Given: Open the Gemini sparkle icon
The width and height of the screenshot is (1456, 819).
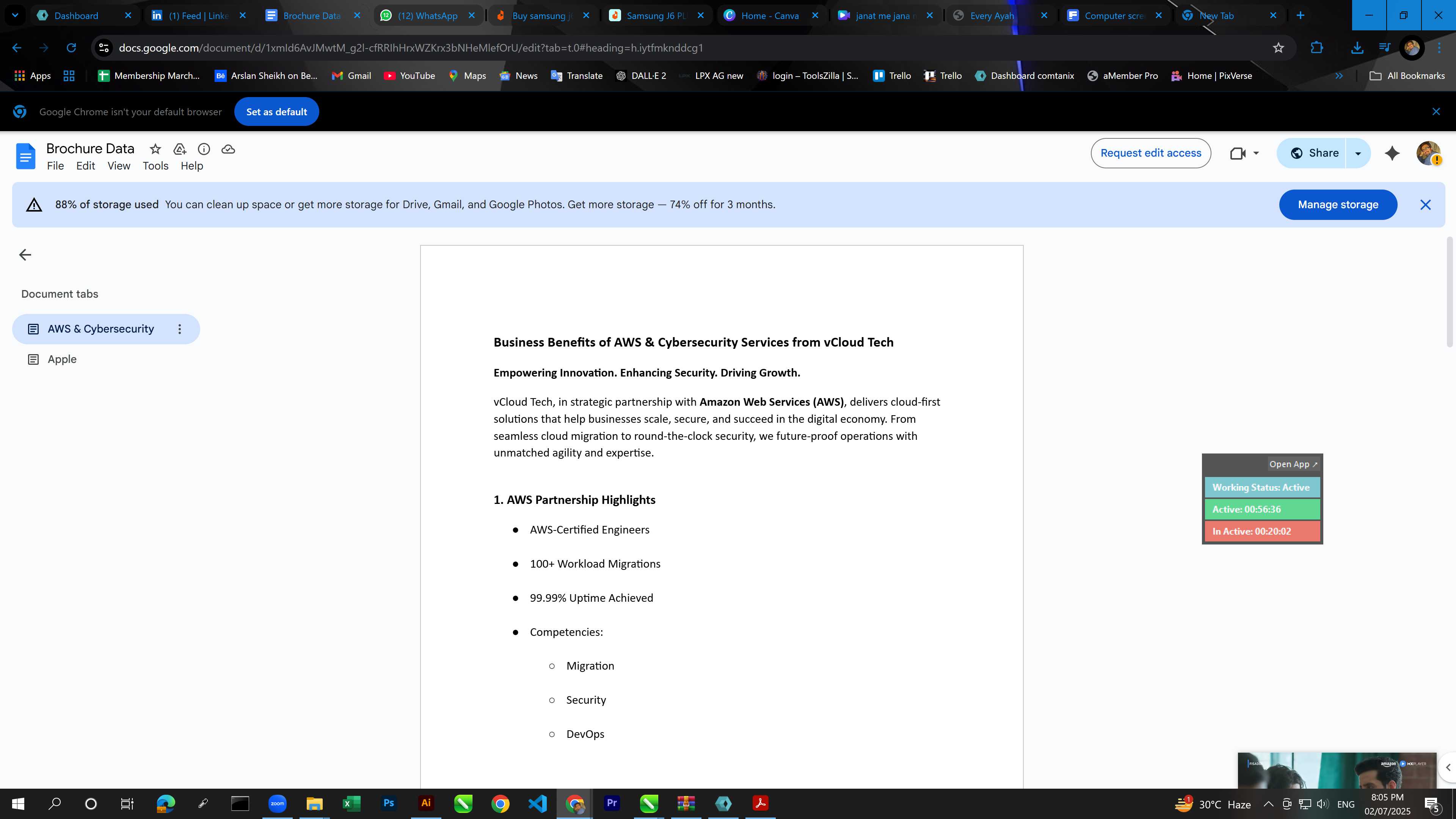Looking at the screenshot, I should pyautogui.click(x=1392, y=153).
